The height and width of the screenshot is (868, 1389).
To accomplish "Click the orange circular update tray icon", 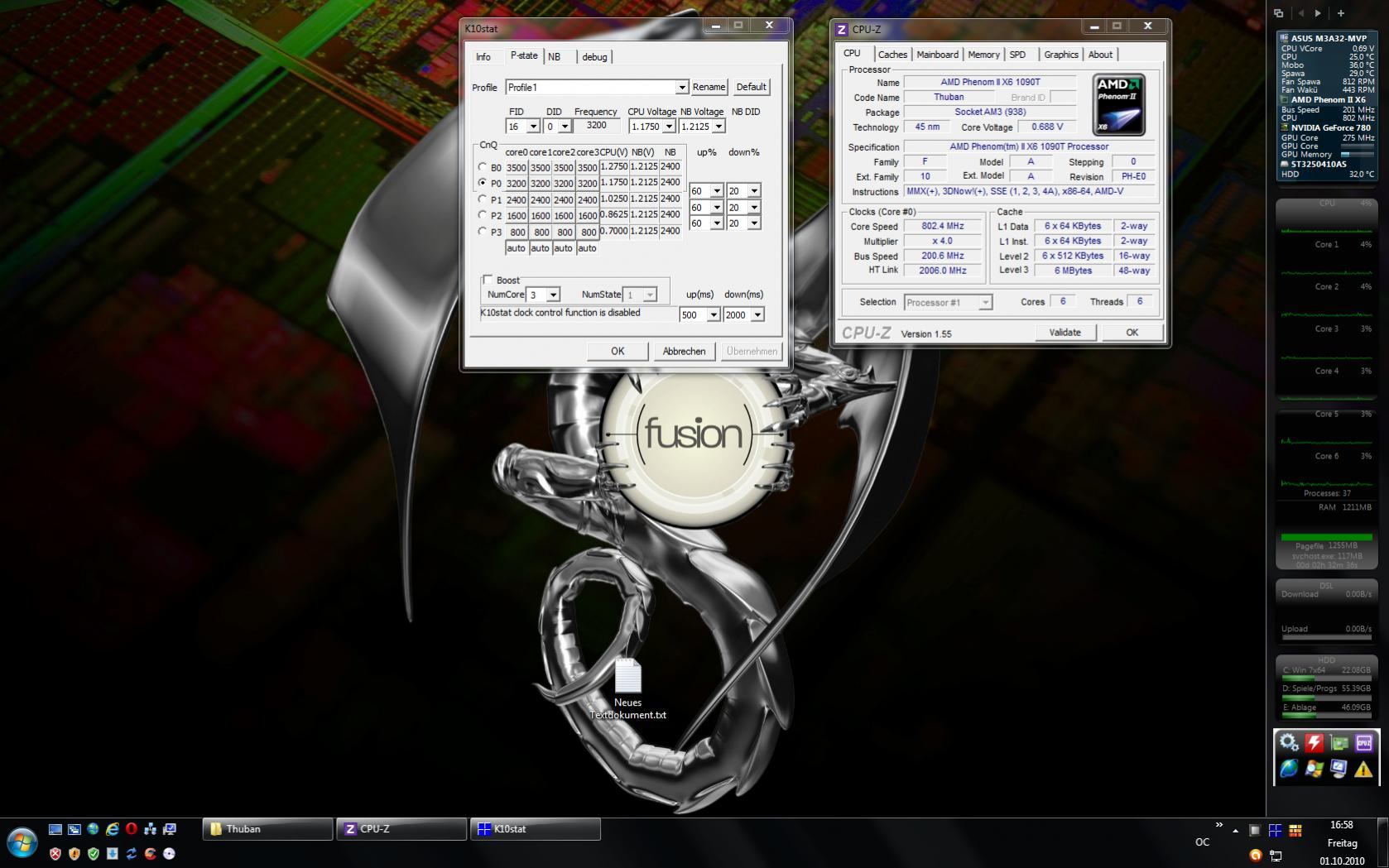I will pos(1255,855).
